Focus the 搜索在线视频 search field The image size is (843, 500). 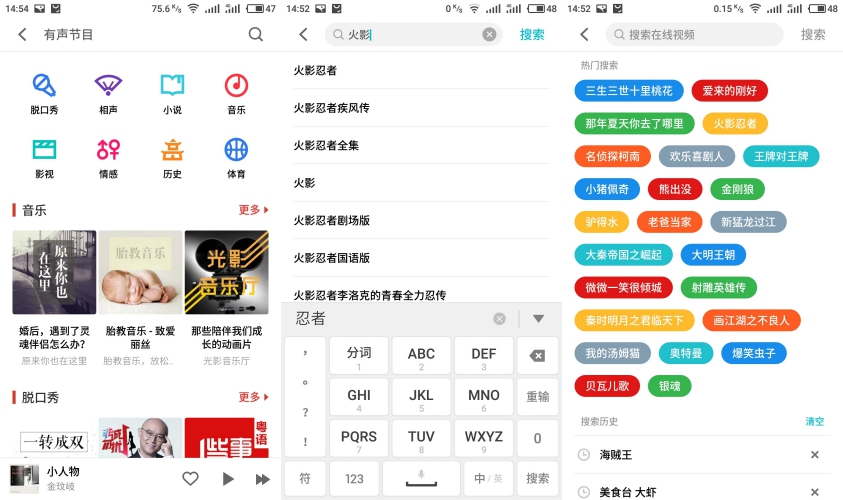(694, 35)
